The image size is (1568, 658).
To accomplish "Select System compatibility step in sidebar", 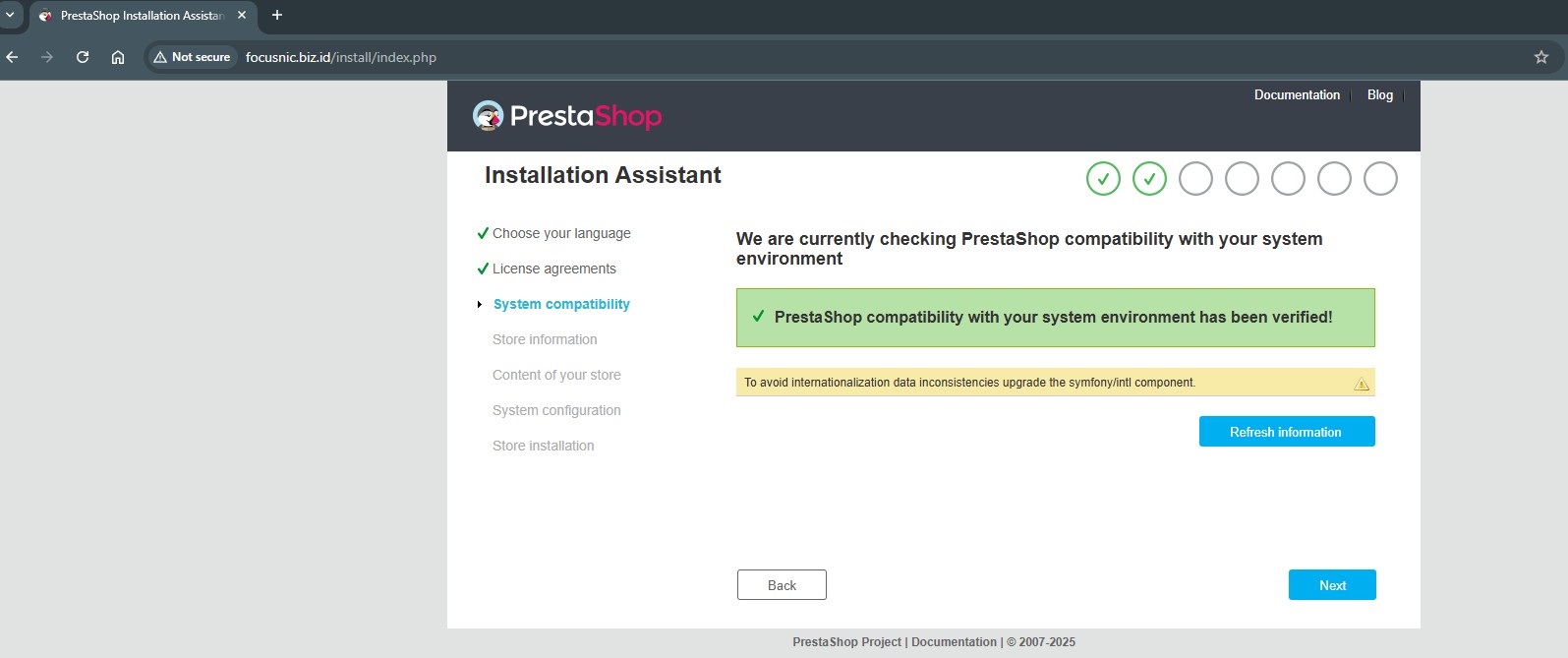I will click(x=561, y=304).
